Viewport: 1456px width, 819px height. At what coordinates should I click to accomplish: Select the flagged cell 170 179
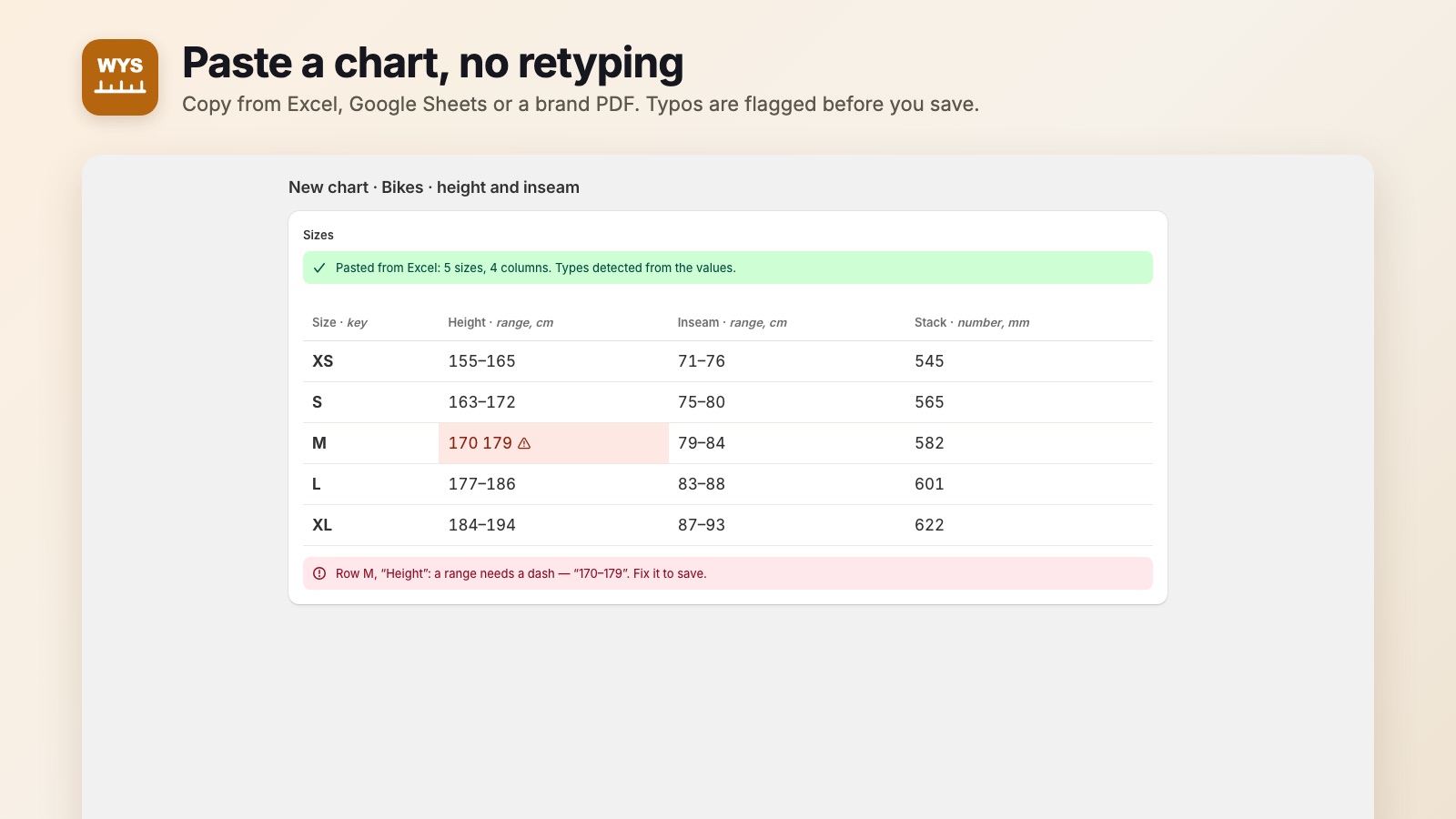click(x=553, y=443)
